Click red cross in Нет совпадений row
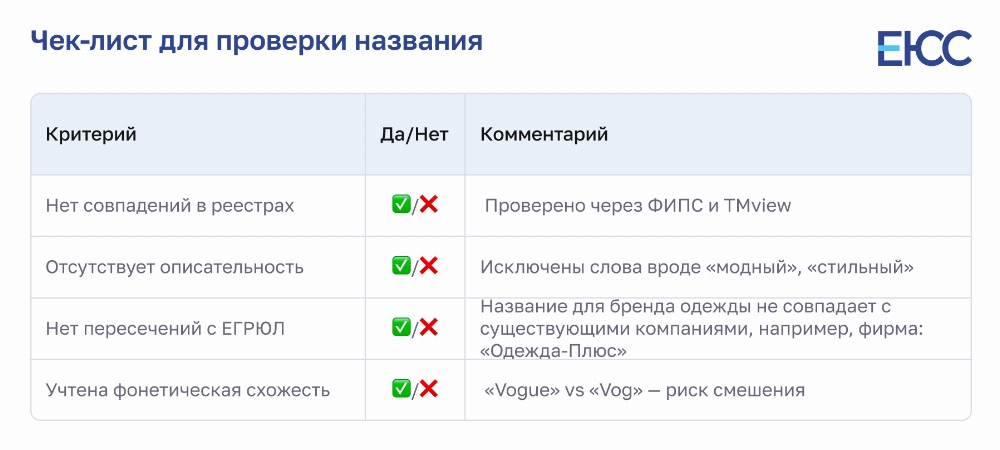Viewport: 1000px width, 450px height. pyautogui.click(x=429, y=205)
